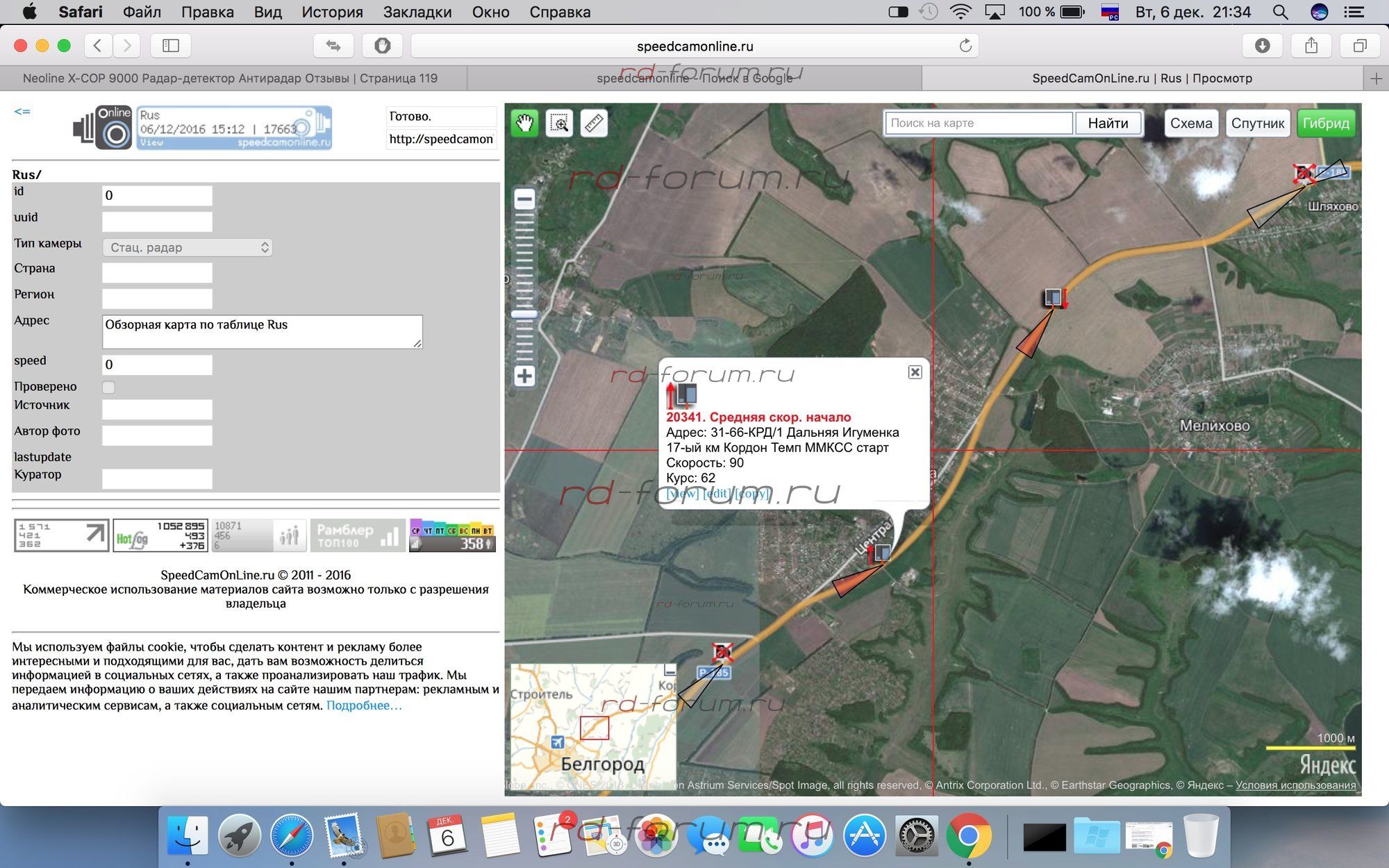Switch map to Схема view
Screen dimensions: 1389x868
click(x=1191, y=124)
